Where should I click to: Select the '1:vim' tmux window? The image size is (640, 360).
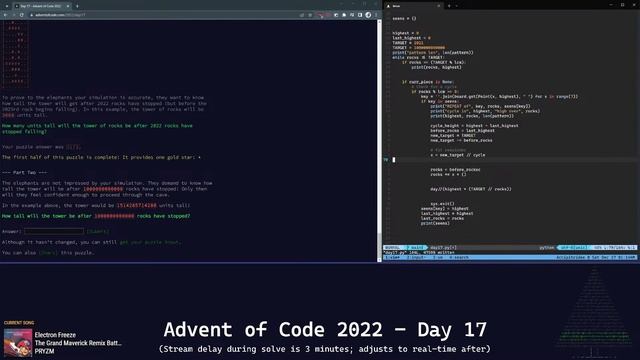tap(393, 258)
